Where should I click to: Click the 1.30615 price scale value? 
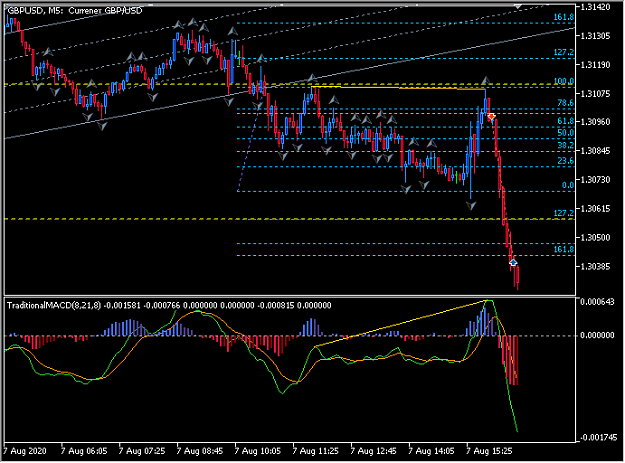point(596,209)
